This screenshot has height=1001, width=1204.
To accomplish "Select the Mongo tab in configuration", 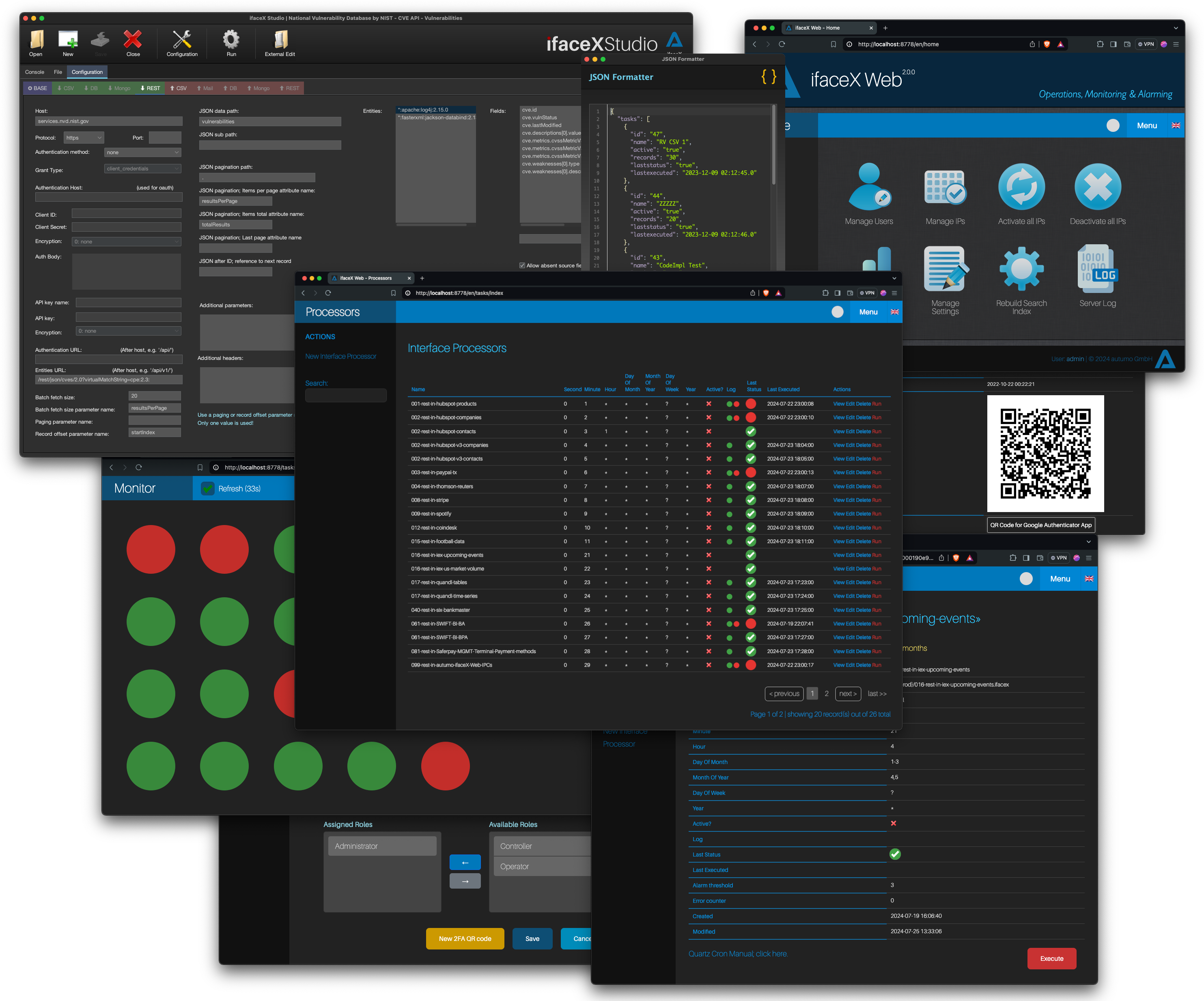I will pos(118,88).
